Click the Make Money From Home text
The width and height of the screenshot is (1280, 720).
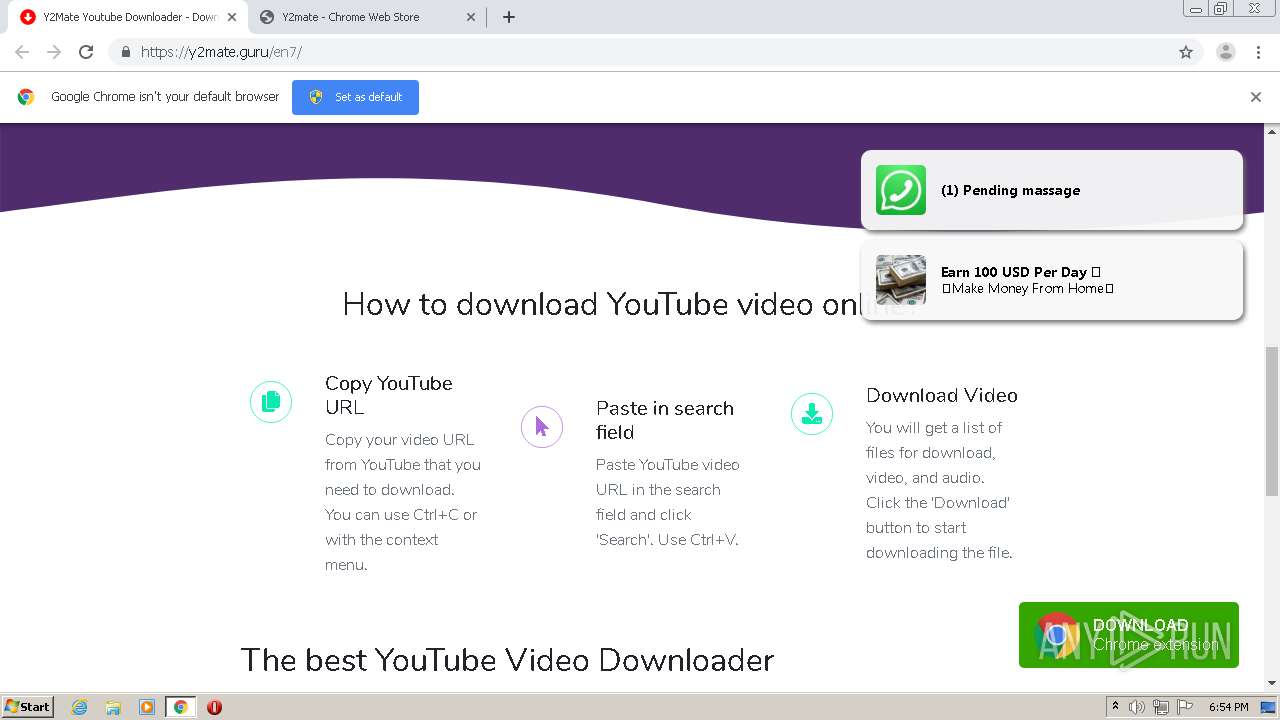pyautogui.click(x=1027, y=288)
